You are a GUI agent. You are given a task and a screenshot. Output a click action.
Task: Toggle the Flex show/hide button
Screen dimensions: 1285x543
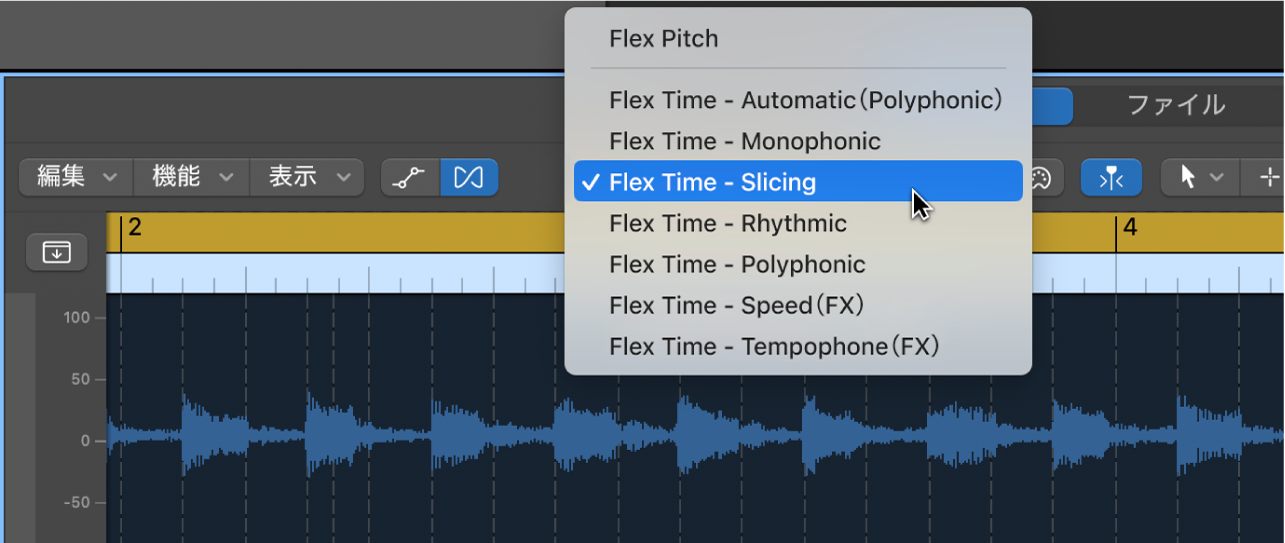coord(469,177)
